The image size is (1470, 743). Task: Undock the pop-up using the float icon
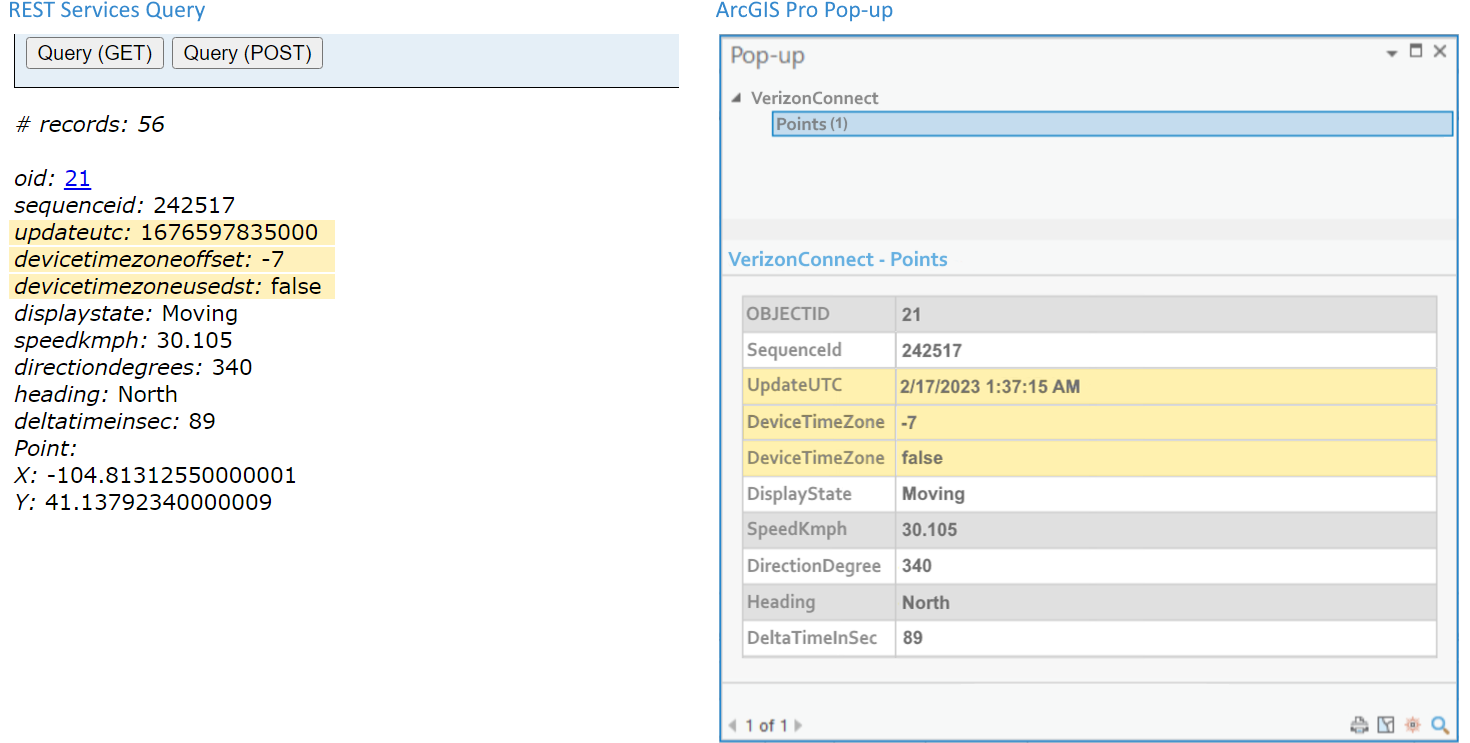[x=1415, y=51]
